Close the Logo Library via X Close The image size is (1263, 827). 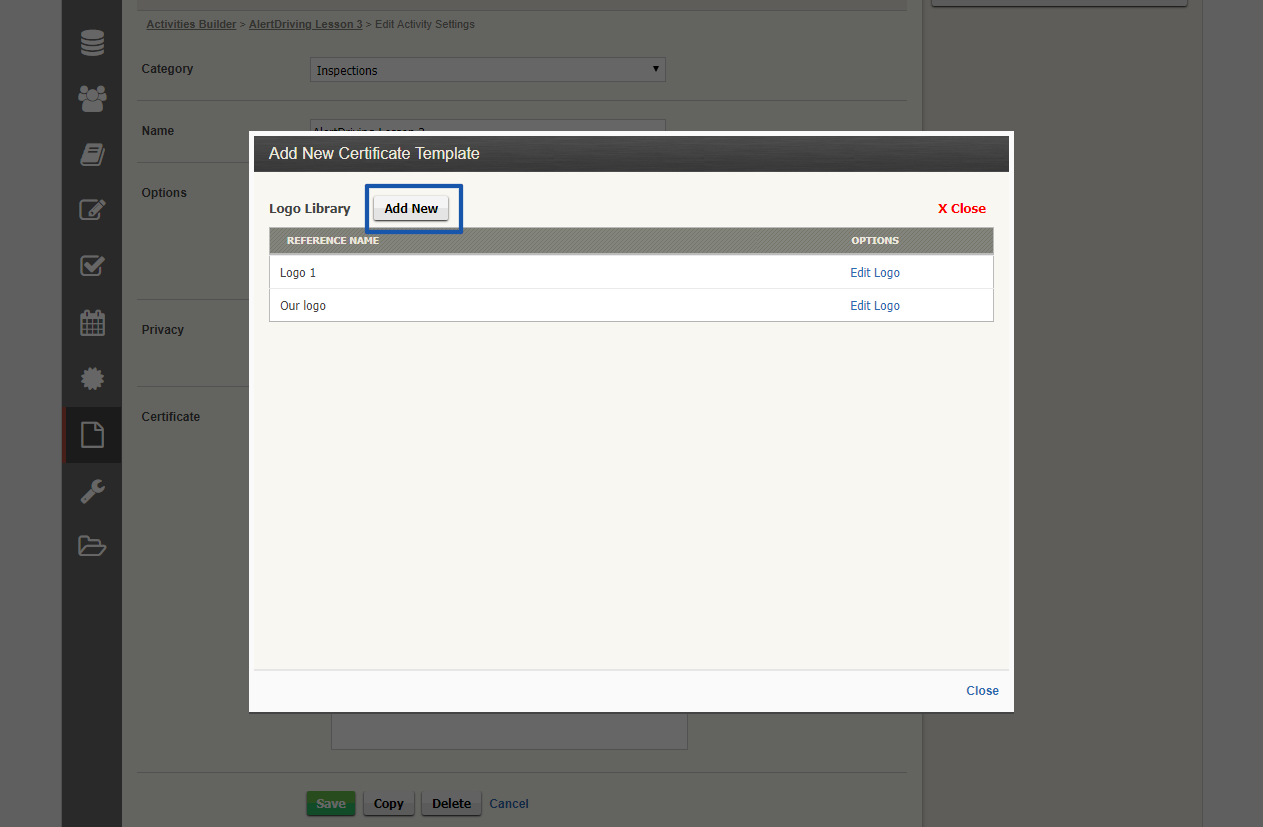point(961,208)
